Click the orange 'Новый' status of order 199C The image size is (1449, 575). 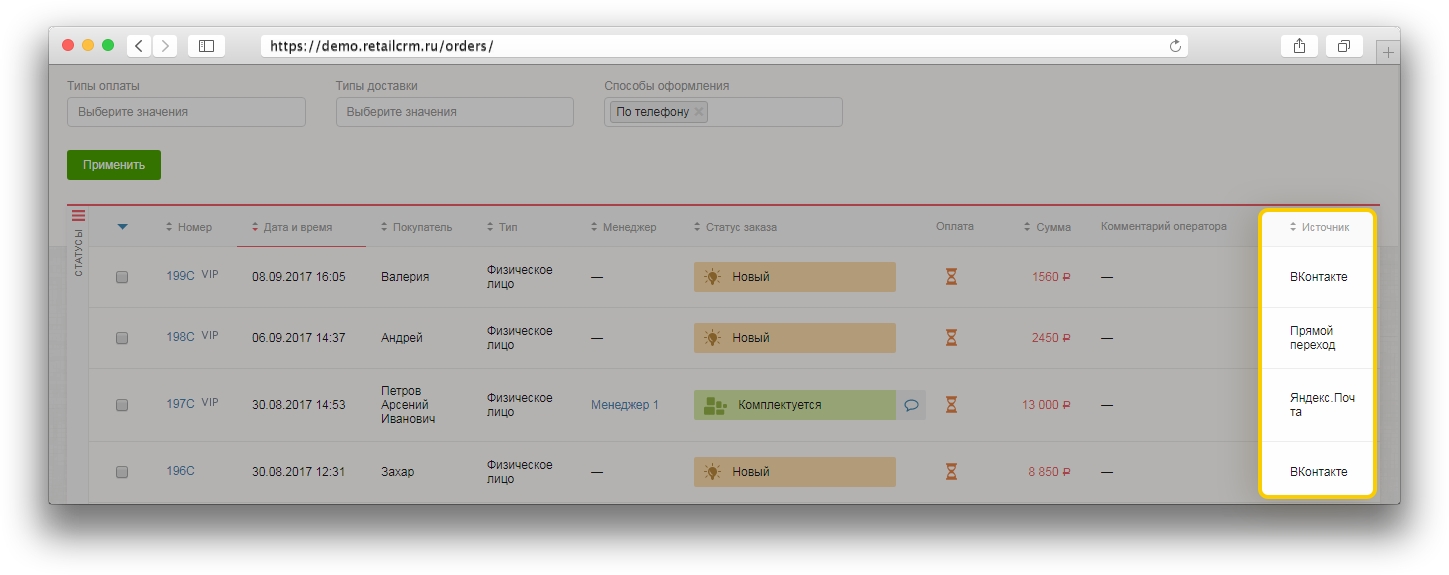794,277
